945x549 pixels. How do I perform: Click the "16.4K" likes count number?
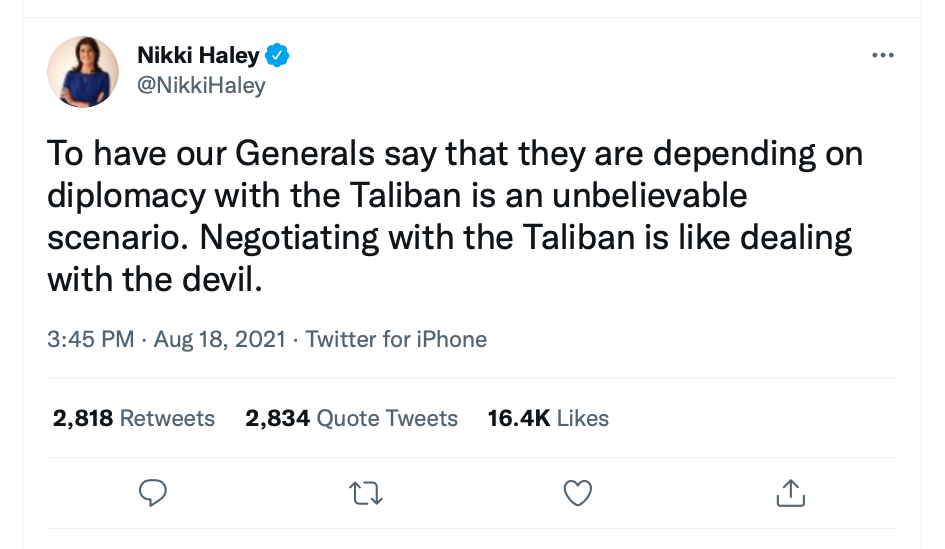coord(518,418)
